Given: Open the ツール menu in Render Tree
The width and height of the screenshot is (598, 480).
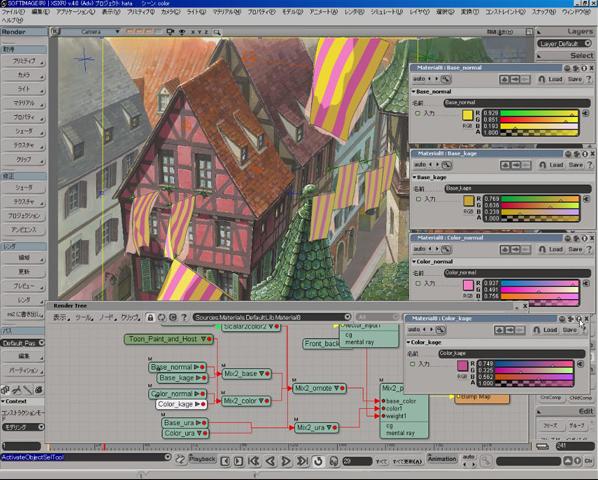Looking at the screenshot, I should (84, 317).
